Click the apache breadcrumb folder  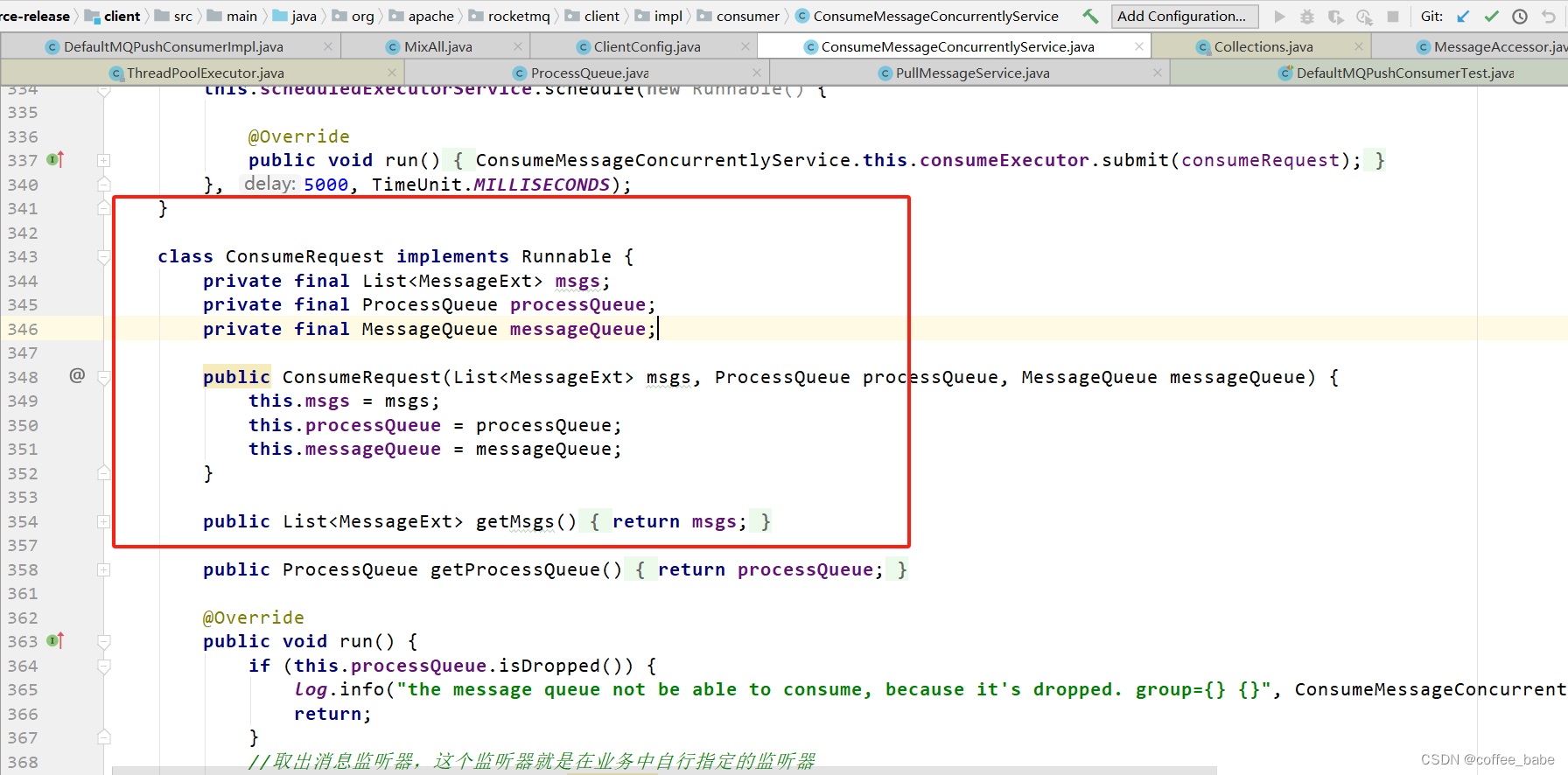pyautogui.click(x=421, y=16)
